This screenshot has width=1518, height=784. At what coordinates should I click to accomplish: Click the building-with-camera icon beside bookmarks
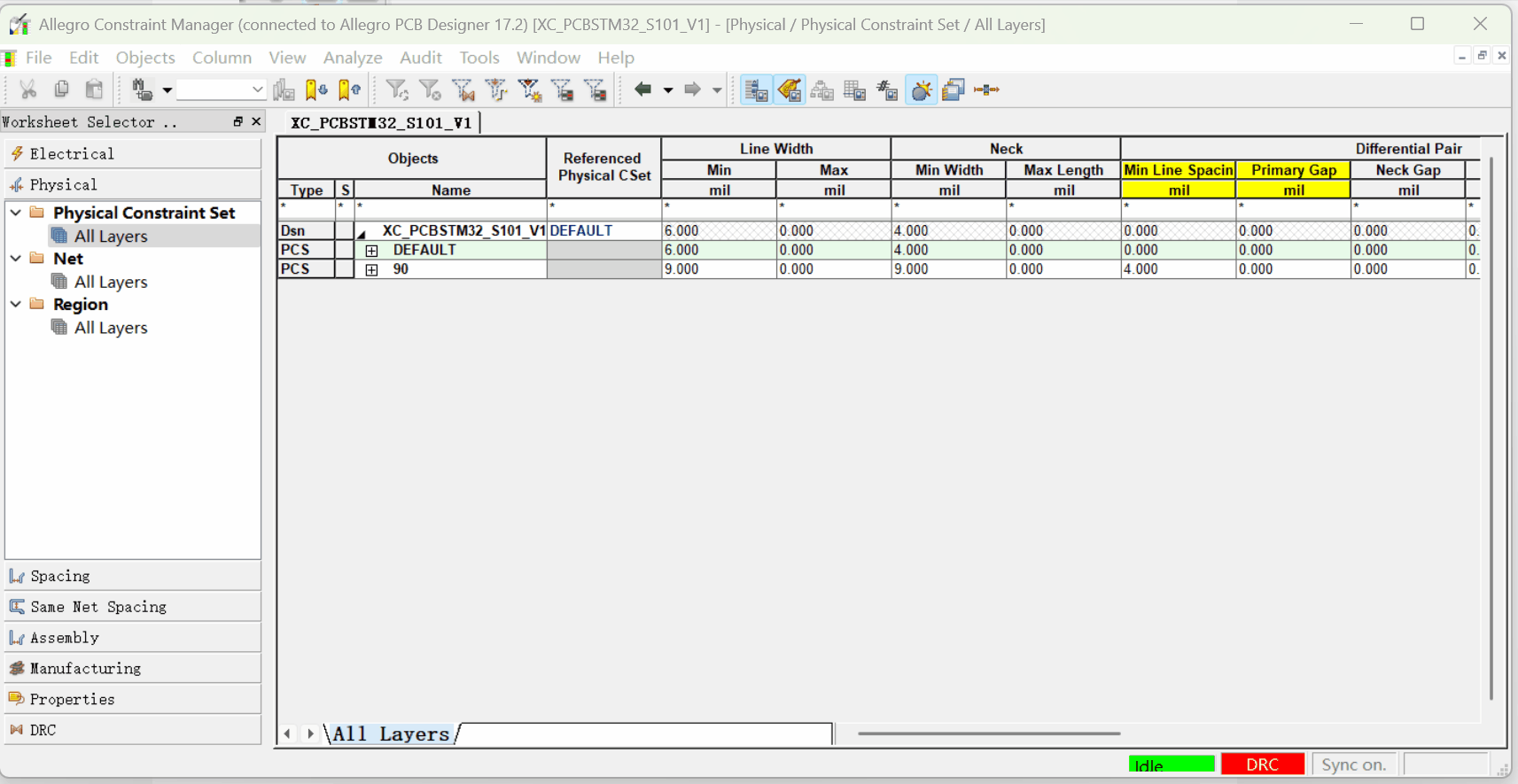pyautogui.click(x=284, y=89)
